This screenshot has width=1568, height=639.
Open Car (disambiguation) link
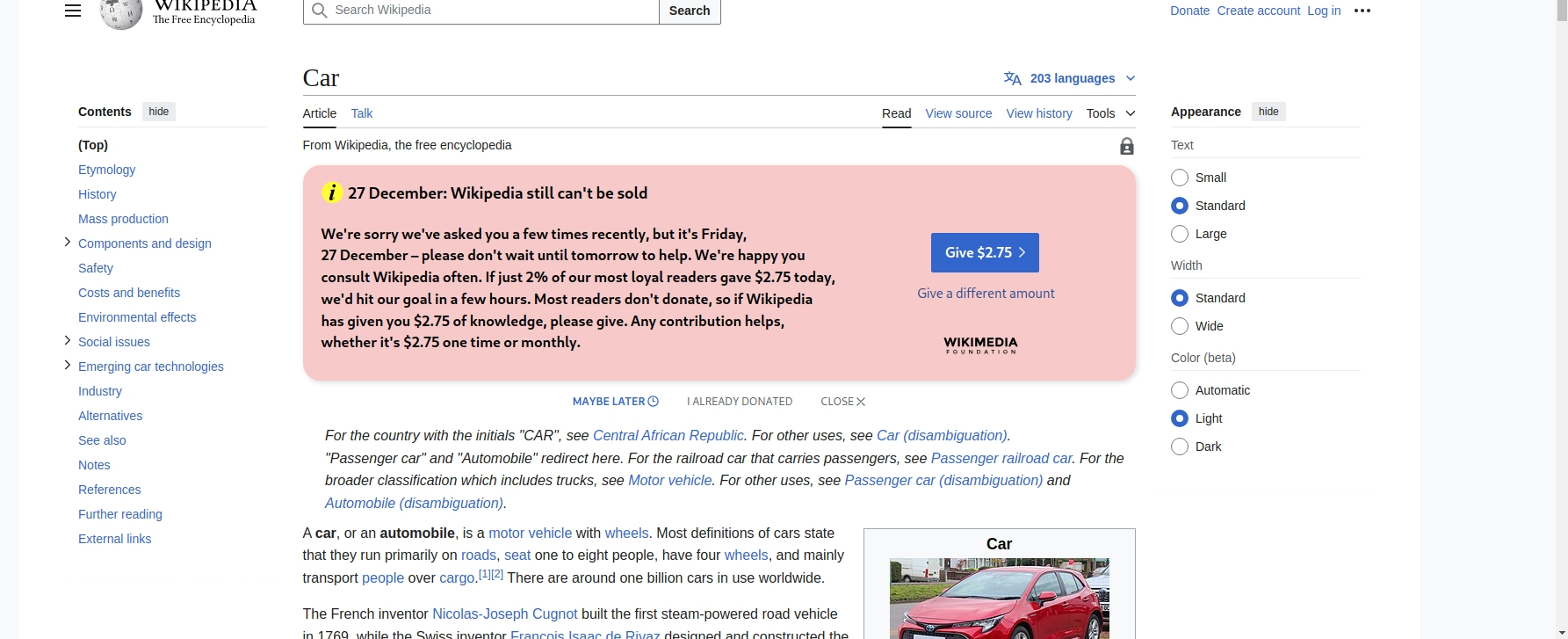pyautogui.click(x=942, y=436)
